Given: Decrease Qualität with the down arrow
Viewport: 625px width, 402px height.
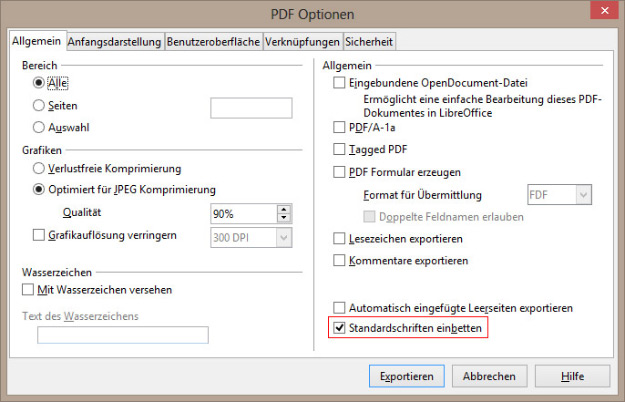Looking at the screenshot, I should point(283,218).
